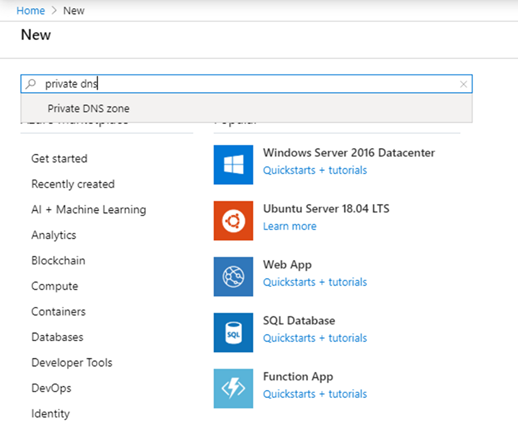Select the Blockchain category
The width and height of the screenshot is (518, 424).
tap(58, 260)
